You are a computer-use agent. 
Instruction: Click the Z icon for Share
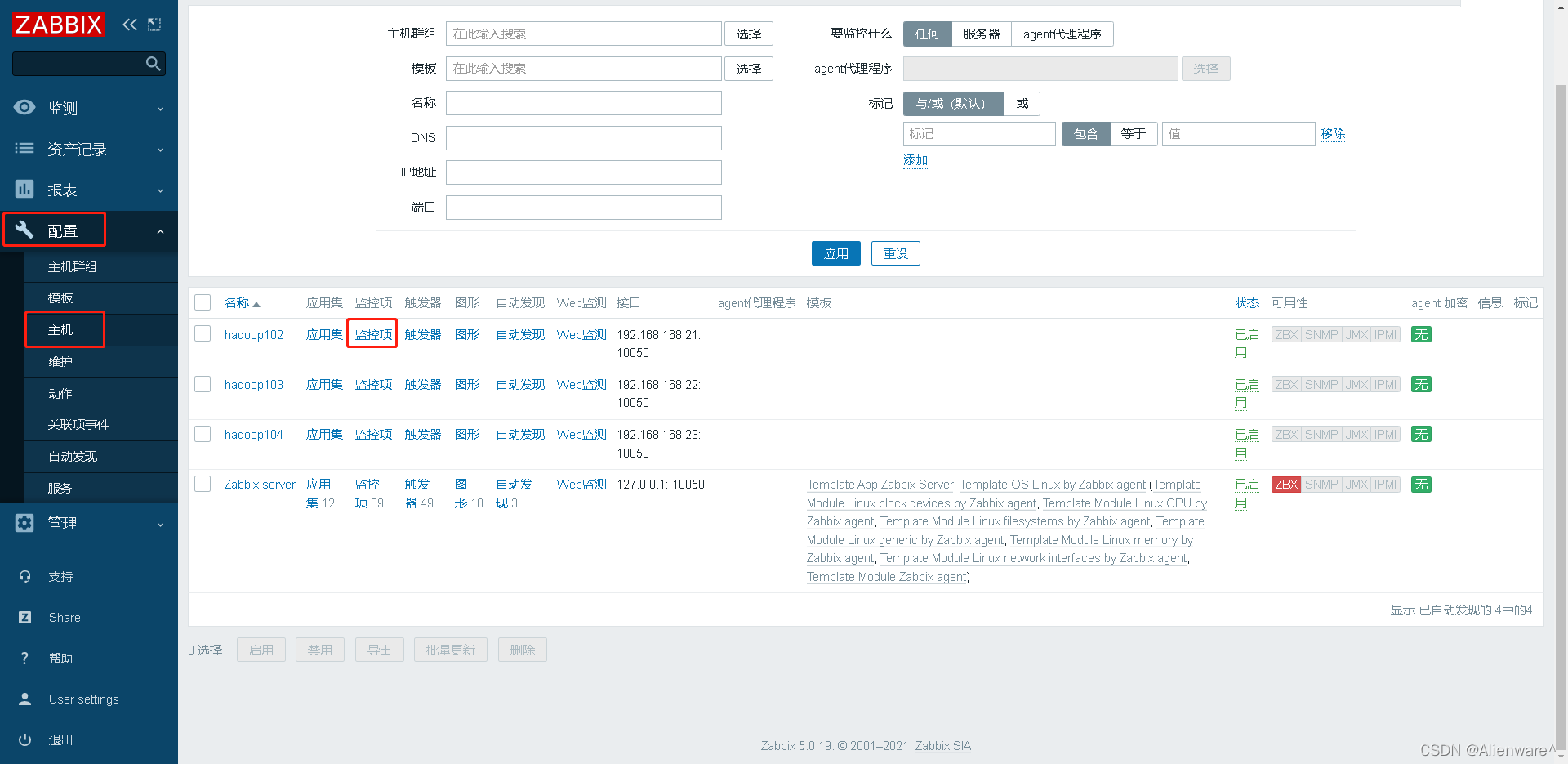click(x=24, y=617)
